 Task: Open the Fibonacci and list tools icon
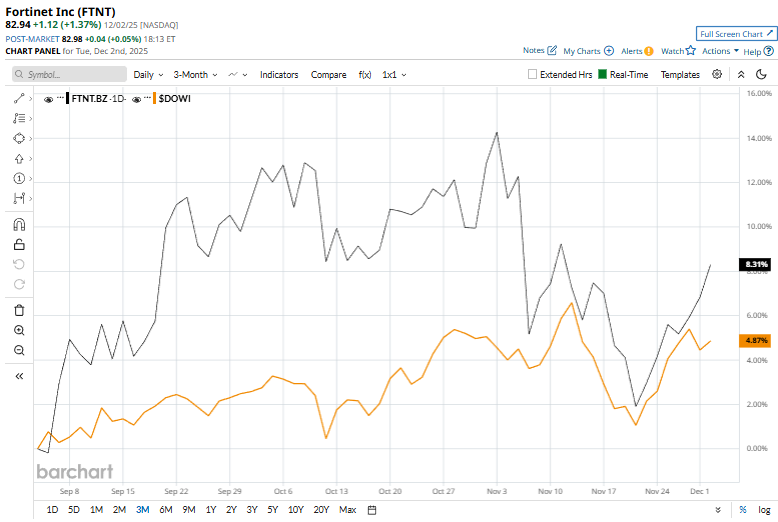point(19,118)
